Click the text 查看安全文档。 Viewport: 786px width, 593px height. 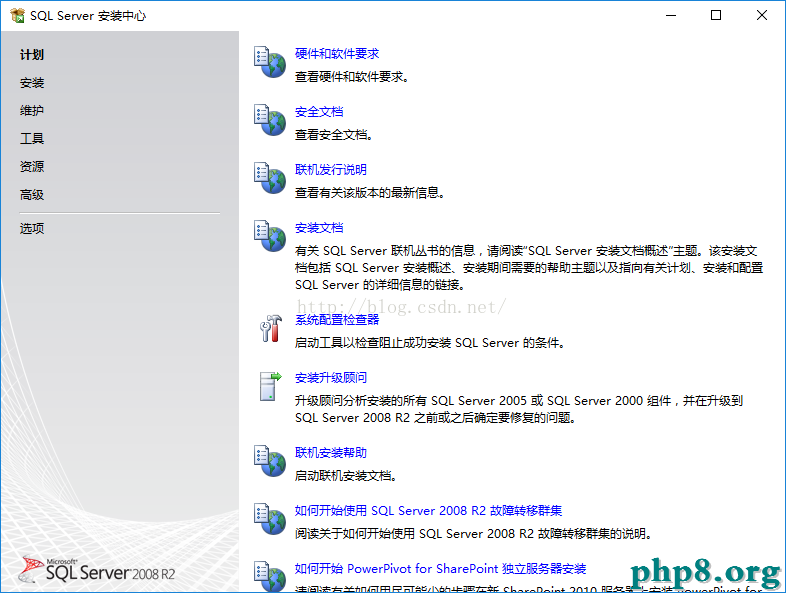[x=334, y=135]
